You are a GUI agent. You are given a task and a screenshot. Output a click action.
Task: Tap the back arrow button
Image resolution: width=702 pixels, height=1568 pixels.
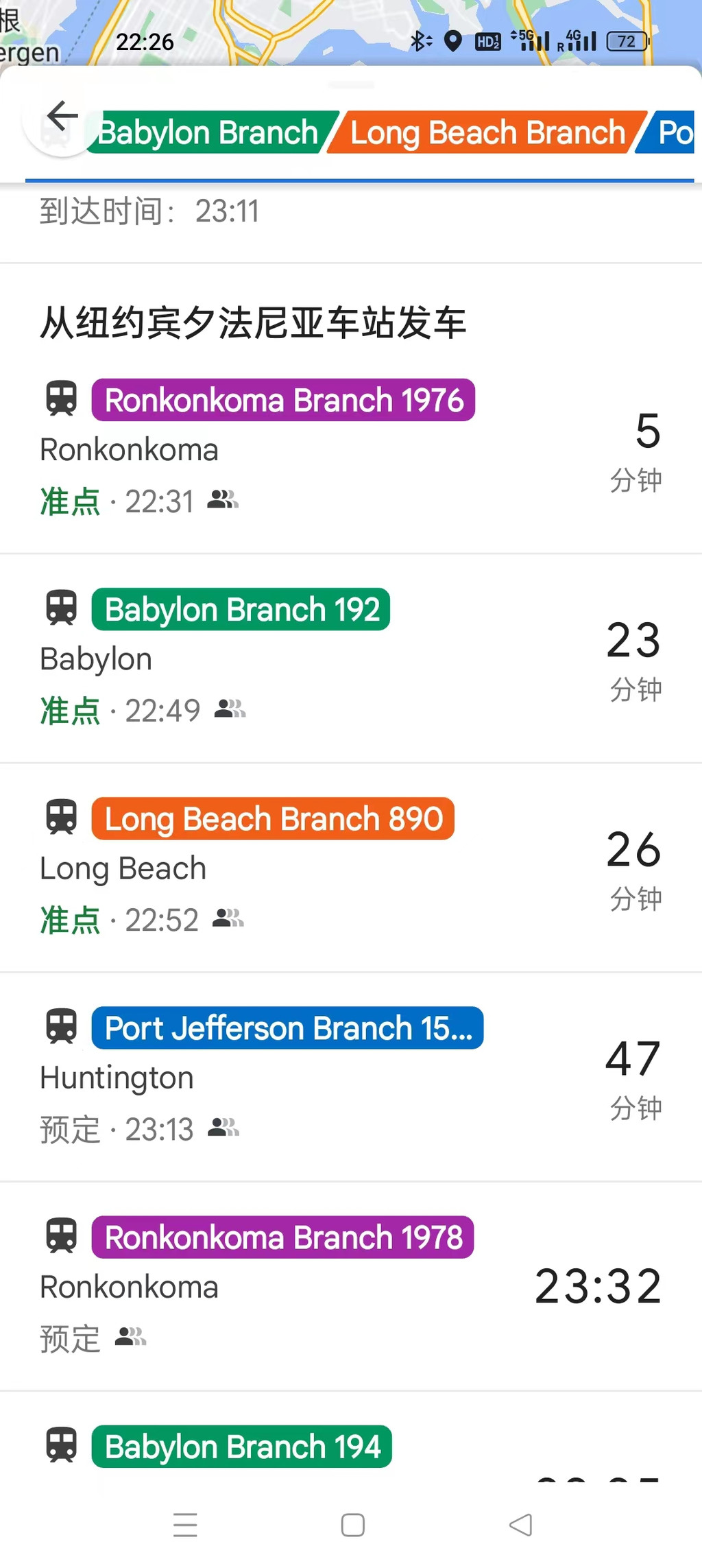[x=62, y=116]
